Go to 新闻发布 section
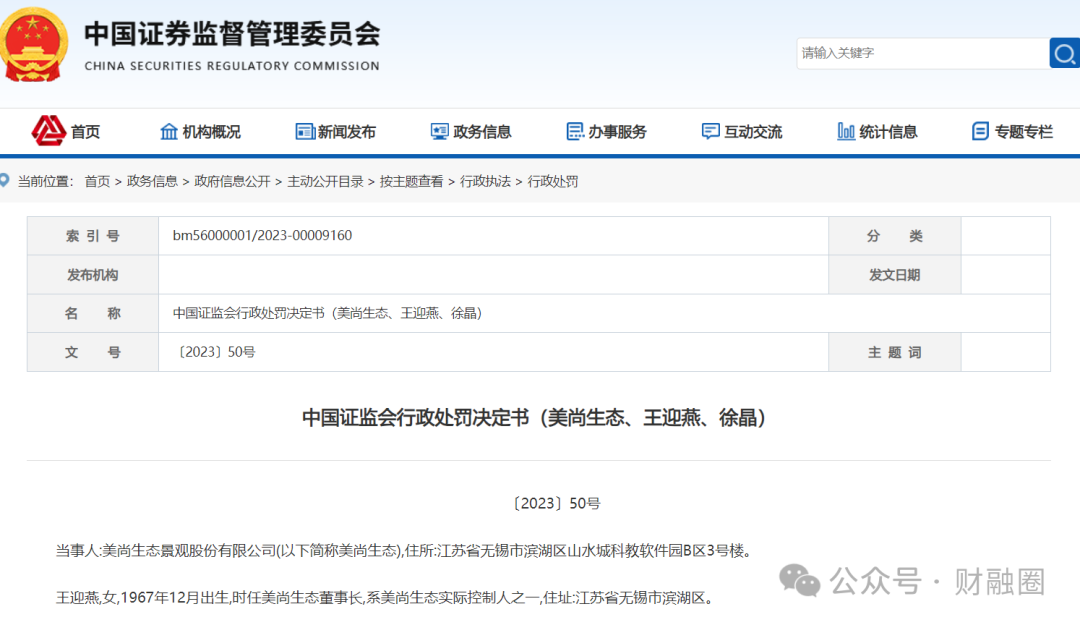Image resolution: width=1080 pixels, height=625 pixels. coord(346,132)
